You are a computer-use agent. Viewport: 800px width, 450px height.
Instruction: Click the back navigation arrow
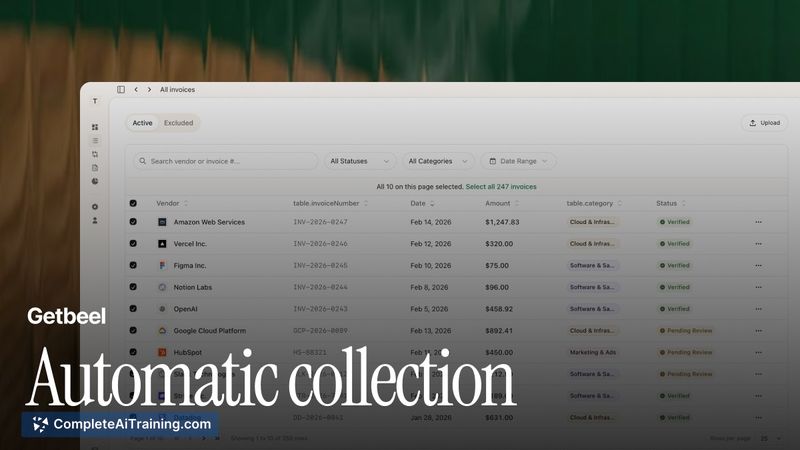[136, 90]
